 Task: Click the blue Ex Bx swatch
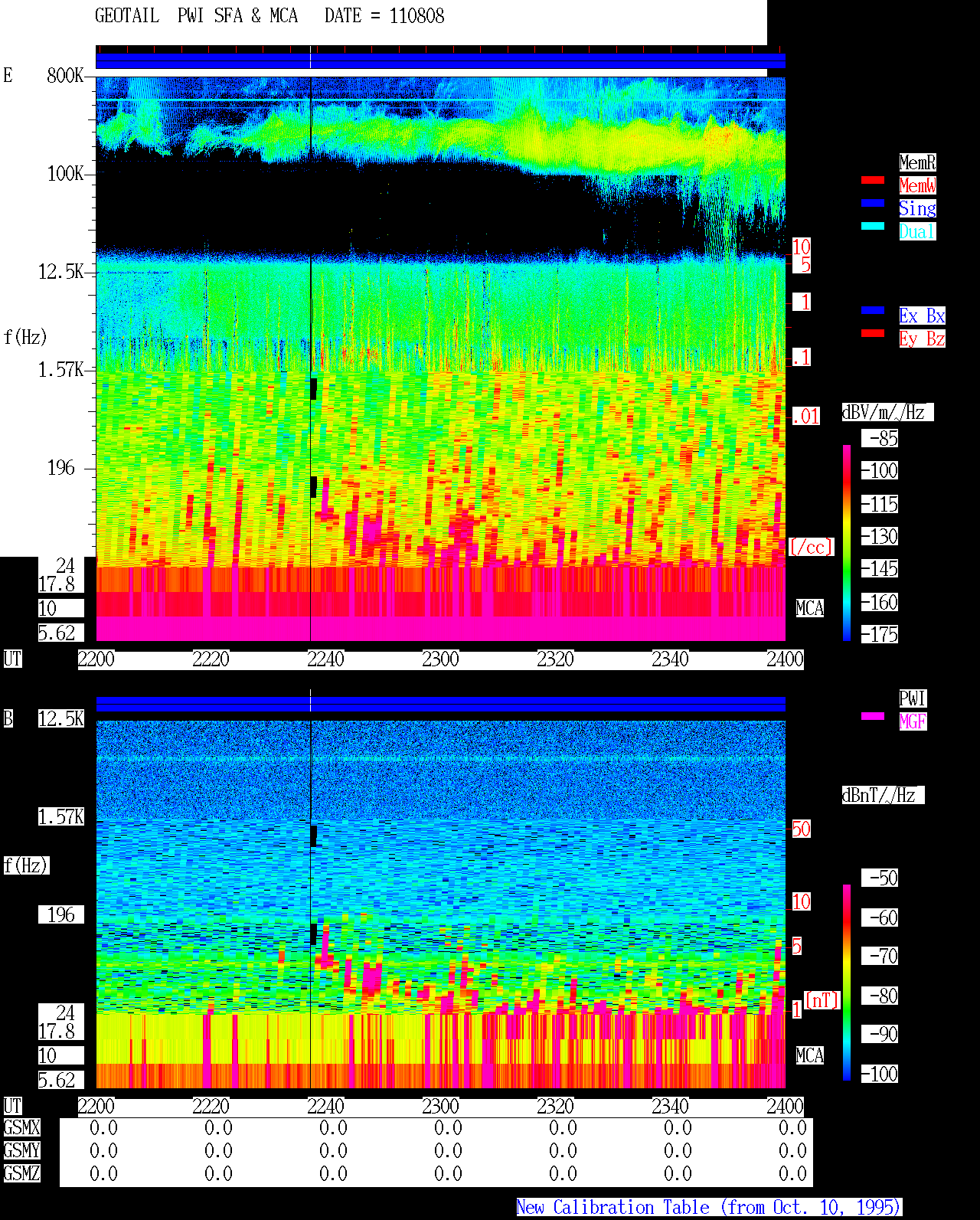coord(873,310)
